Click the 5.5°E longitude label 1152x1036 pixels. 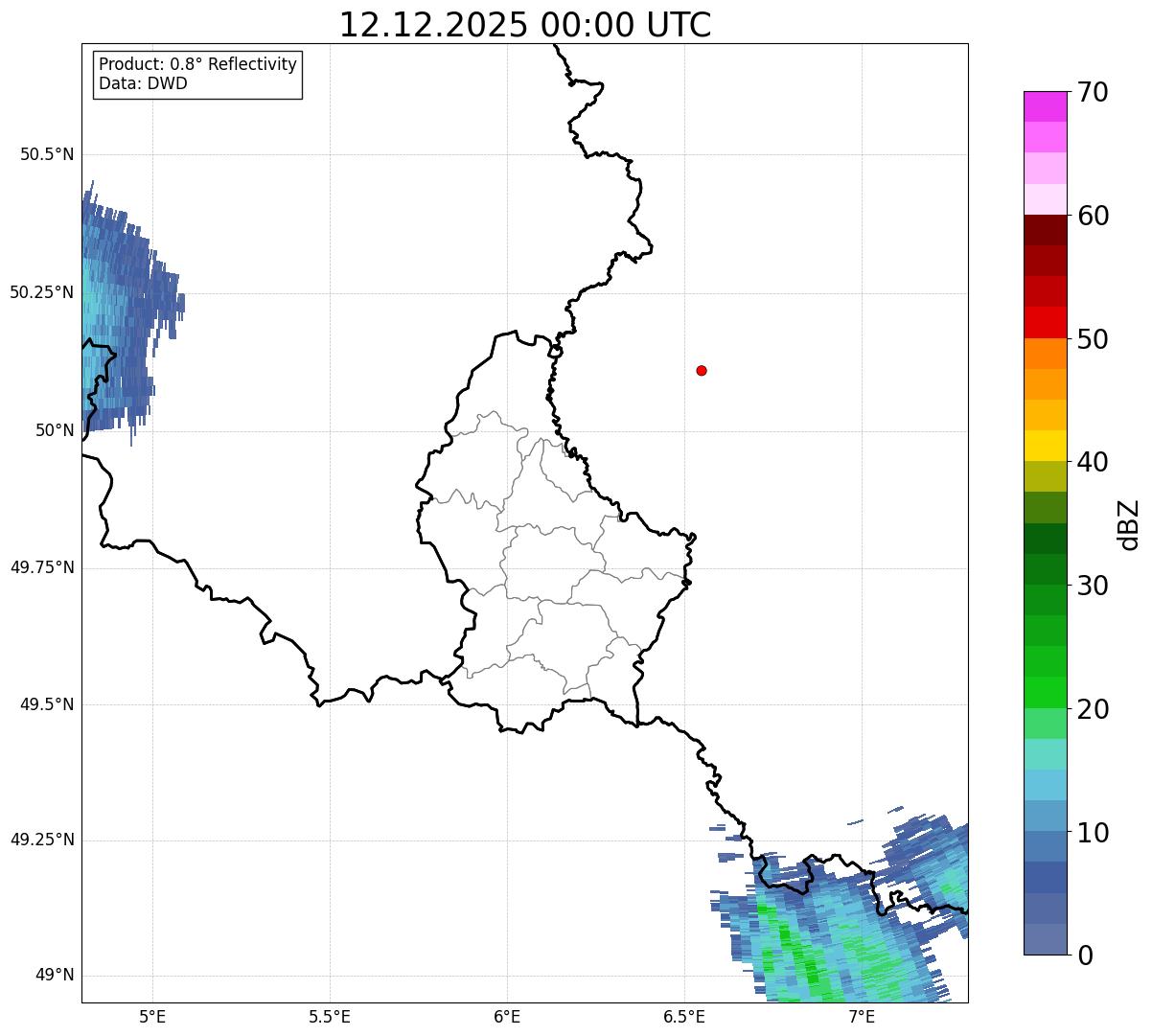click(x=330, y=1016)
